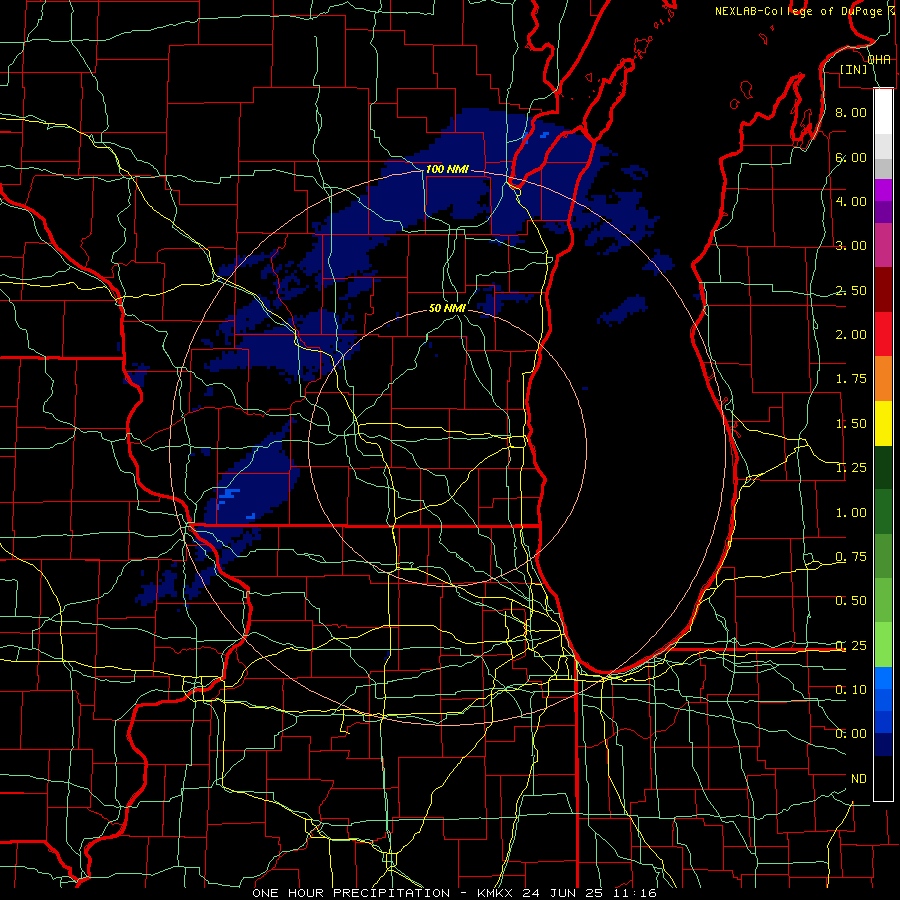Screen dimensions: 900x900
Task: Click the 3.00 legend value
Action: point(851,246)
